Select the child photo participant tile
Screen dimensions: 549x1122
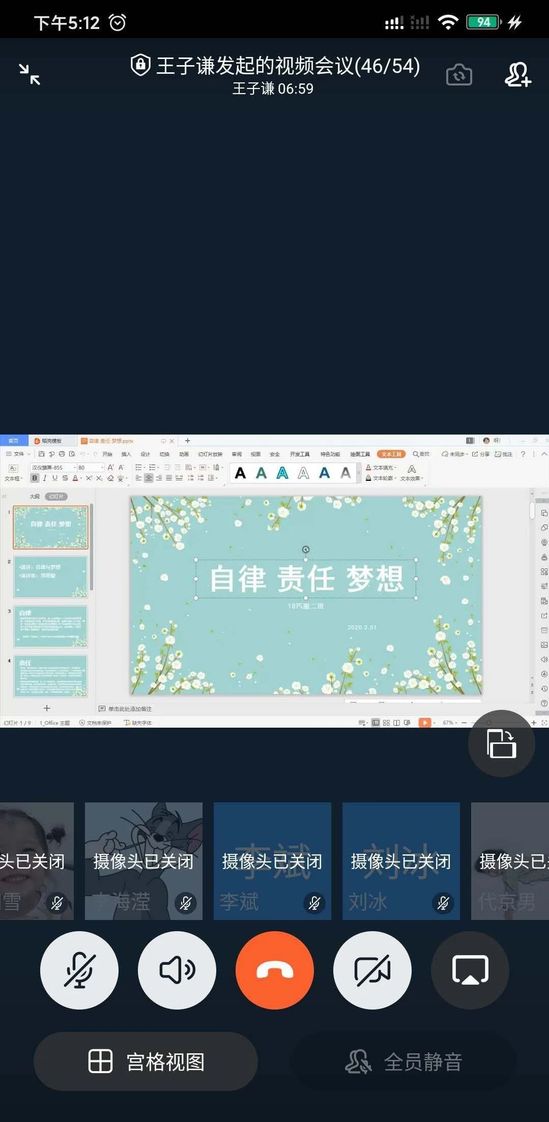[37, 861]
